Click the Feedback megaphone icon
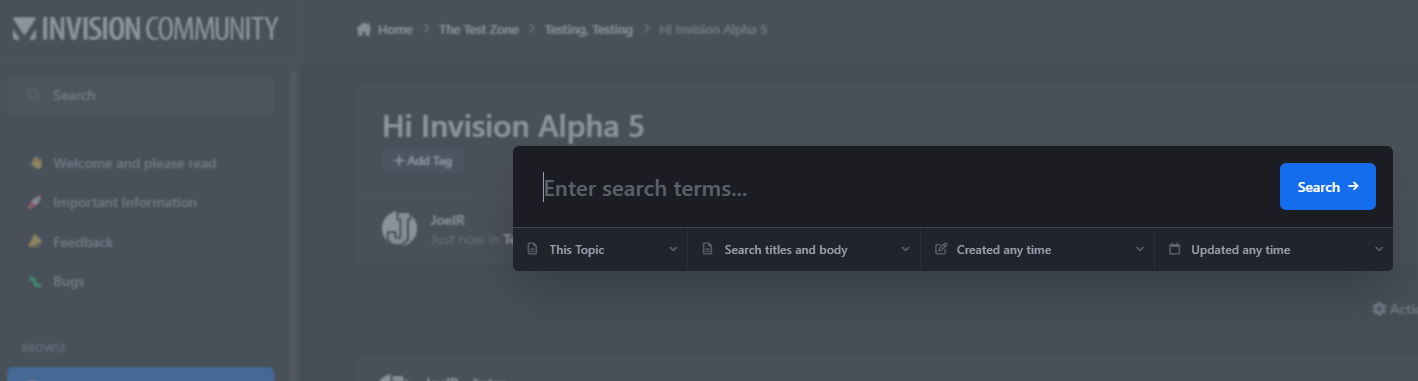This screenshot has width=1418, height=381. 35,242
